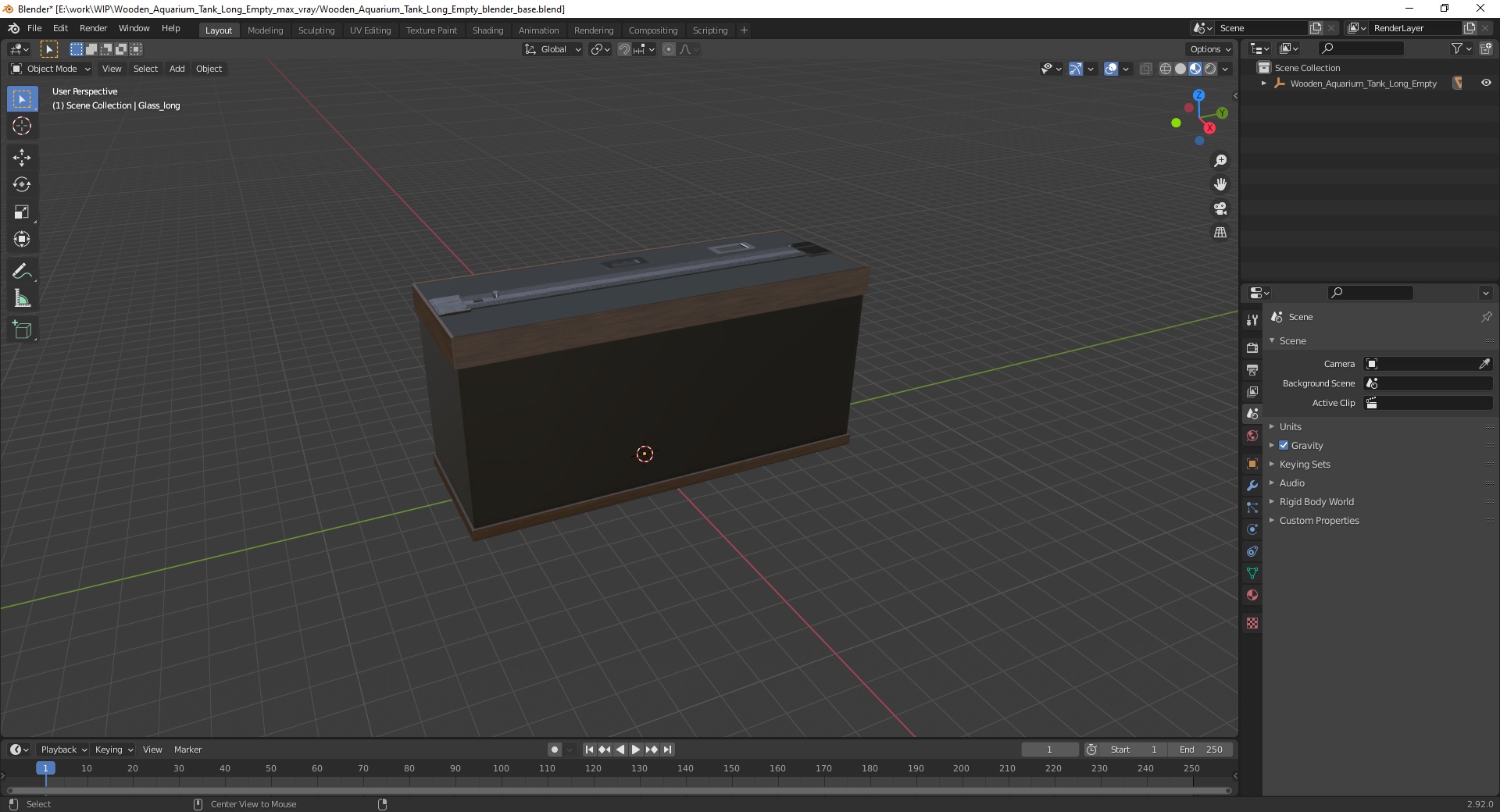Viewport: 1500px width, 812px height.
Task: Pick camera object with eyedropper
Action: coord(1484,364)
